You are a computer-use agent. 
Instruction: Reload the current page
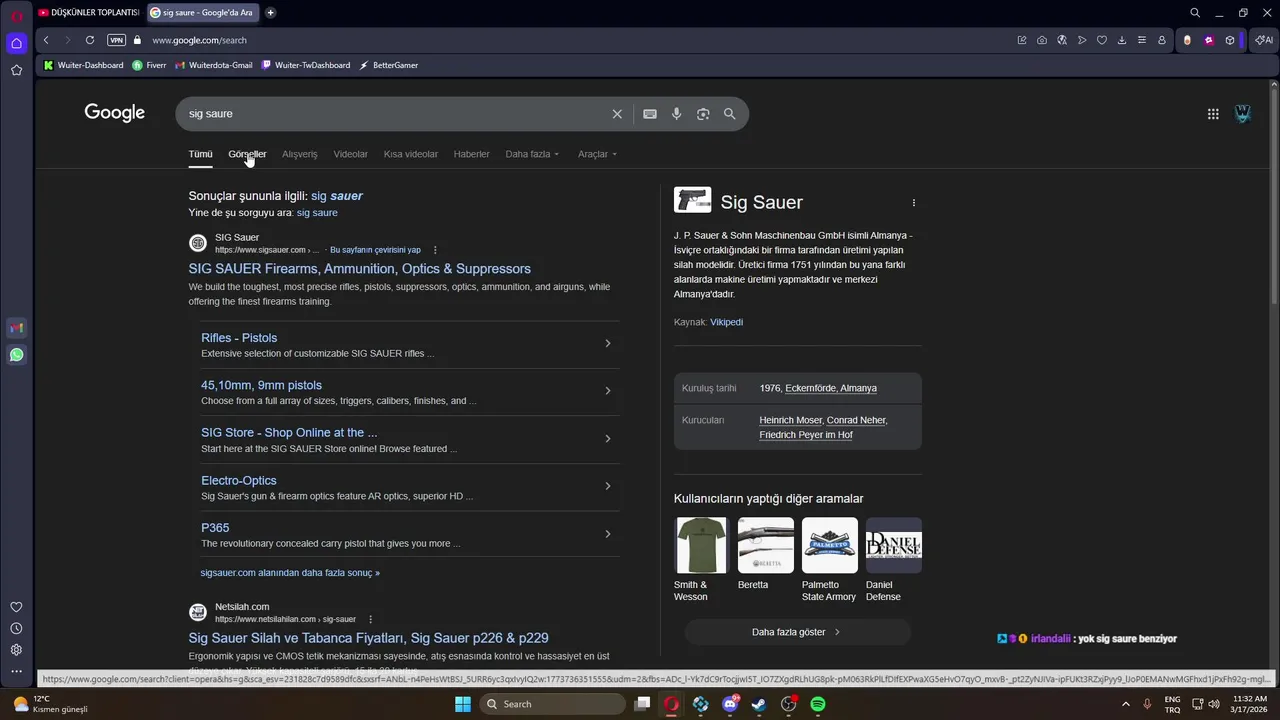(x=90, y=40)
